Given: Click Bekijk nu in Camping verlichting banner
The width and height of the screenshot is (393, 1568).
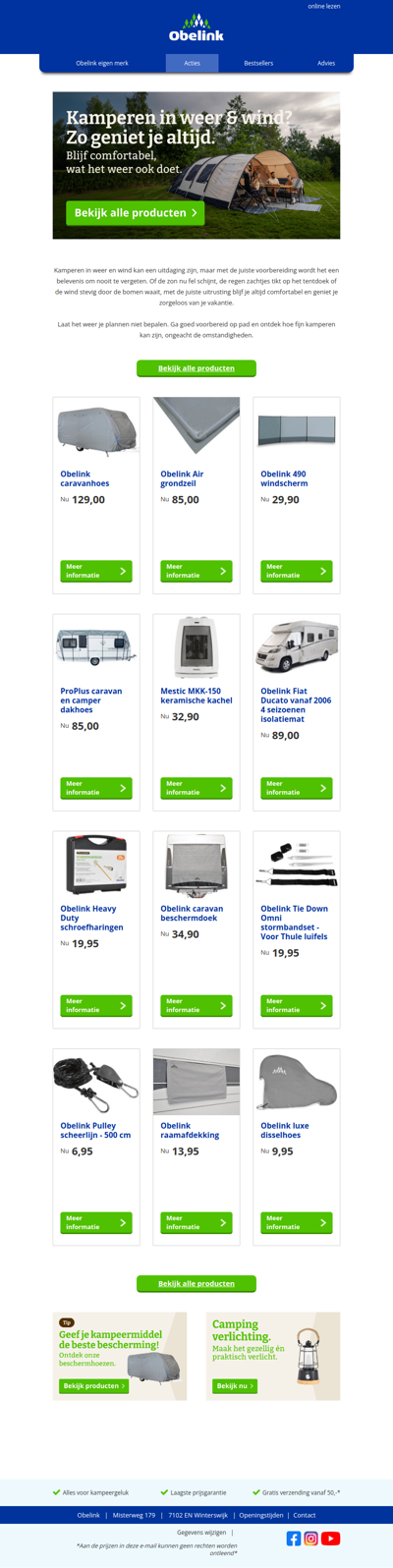Looking at the screenshot, I should point(235,1386).
